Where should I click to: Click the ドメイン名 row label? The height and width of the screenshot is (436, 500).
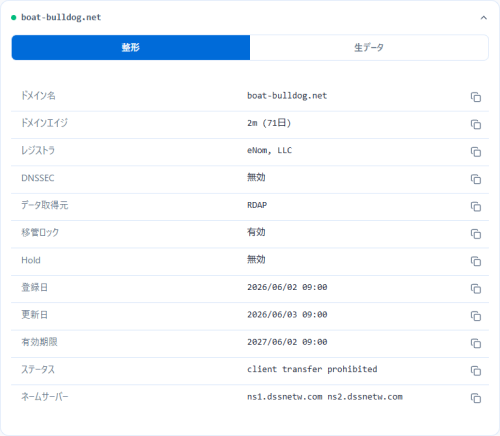[38, 96]
